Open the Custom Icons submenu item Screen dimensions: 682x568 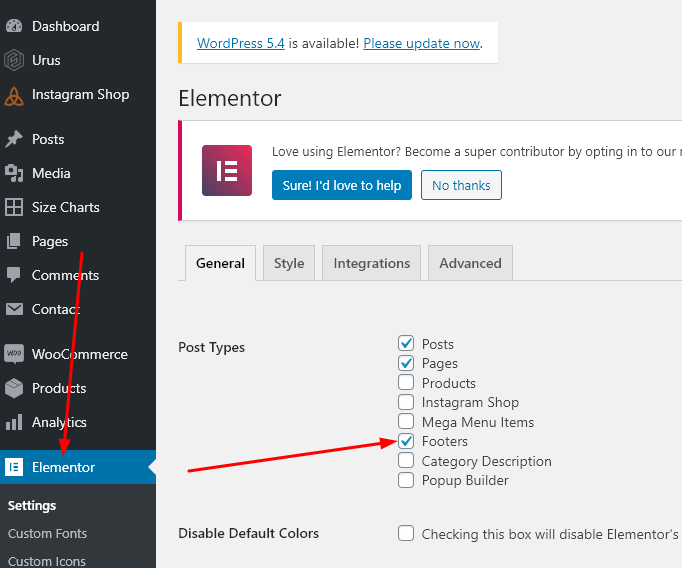tap(47, 561)
